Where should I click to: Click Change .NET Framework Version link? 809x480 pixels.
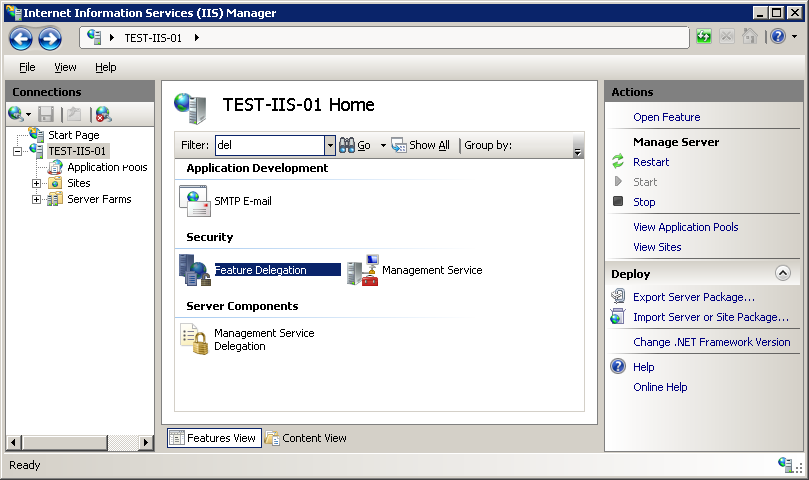point(711,342)
